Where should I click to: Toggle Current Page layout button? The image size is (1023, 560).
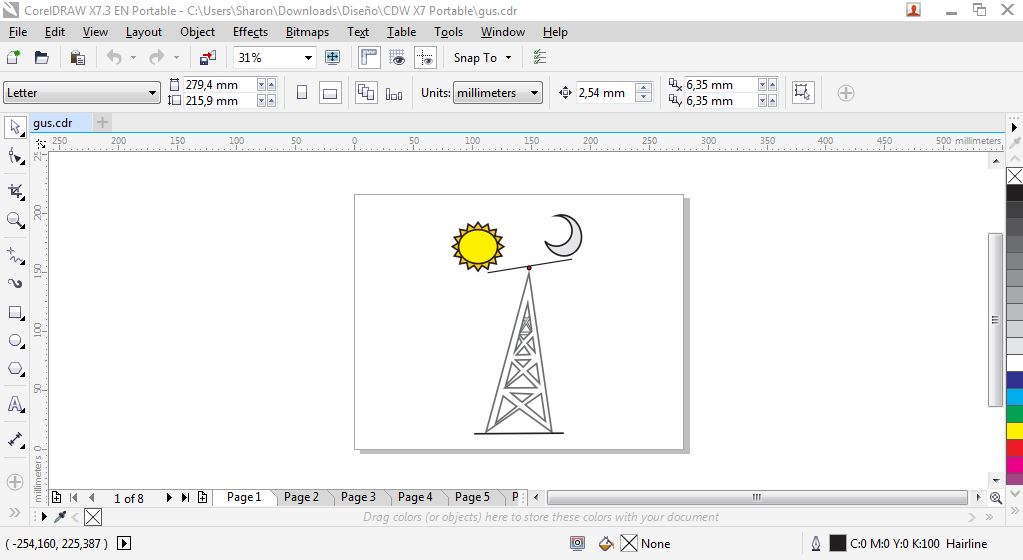[394, 93]
